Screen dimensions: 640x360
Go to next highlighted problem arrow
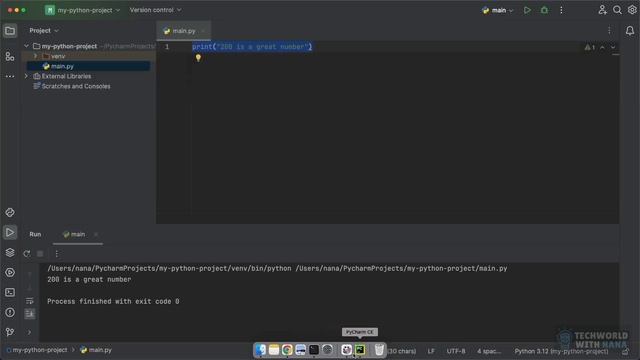coord(613,47)
